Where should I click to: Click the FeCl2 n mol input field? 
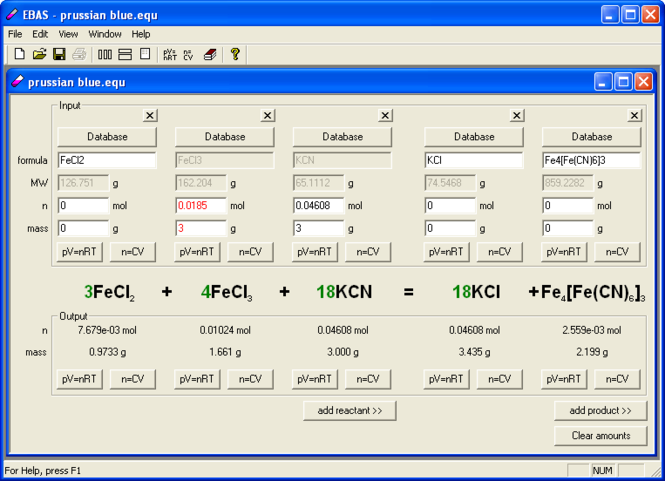[83, 206]
